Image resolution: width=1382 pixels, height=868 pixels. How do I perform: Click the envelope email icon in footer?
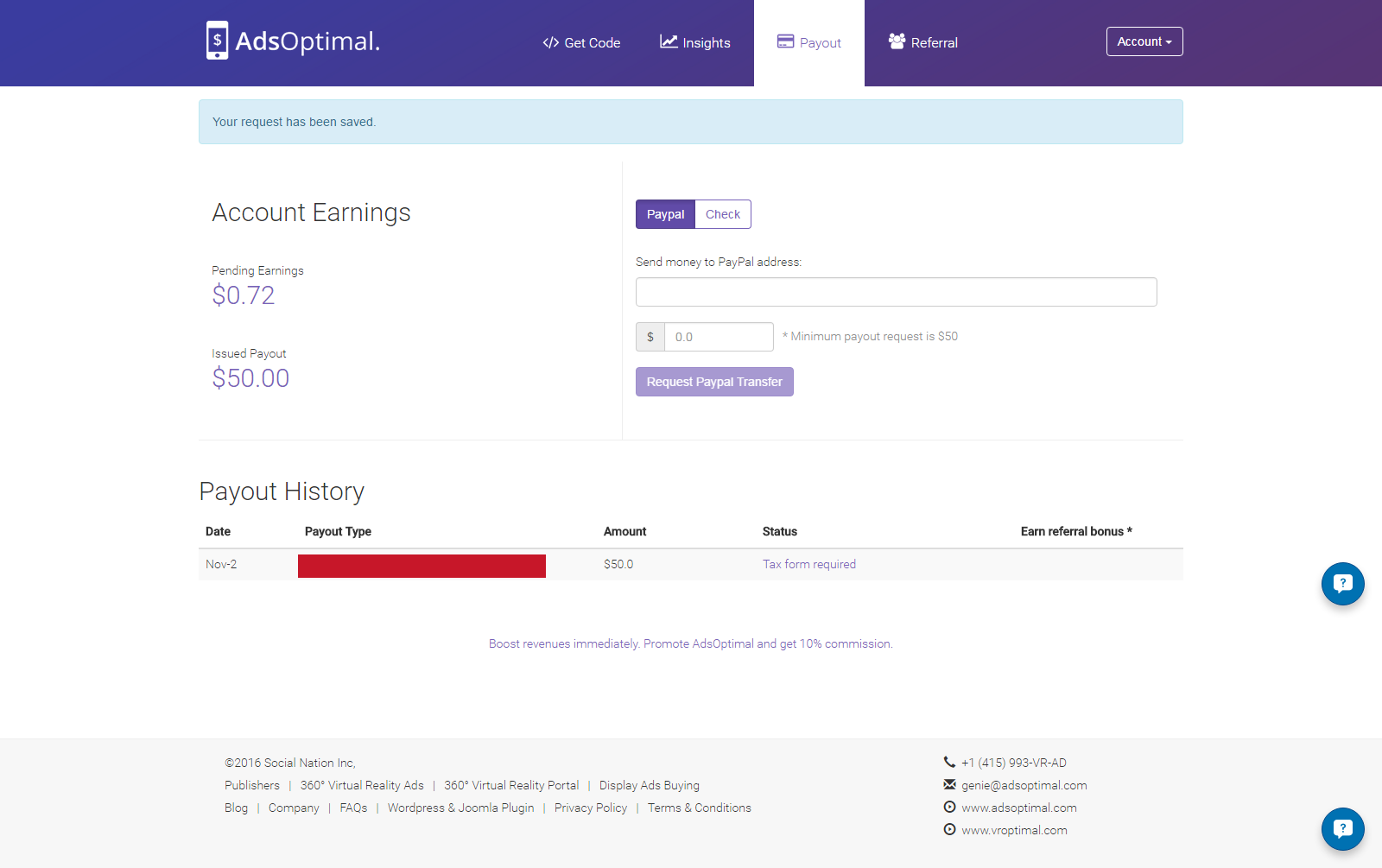pos(949,784)
